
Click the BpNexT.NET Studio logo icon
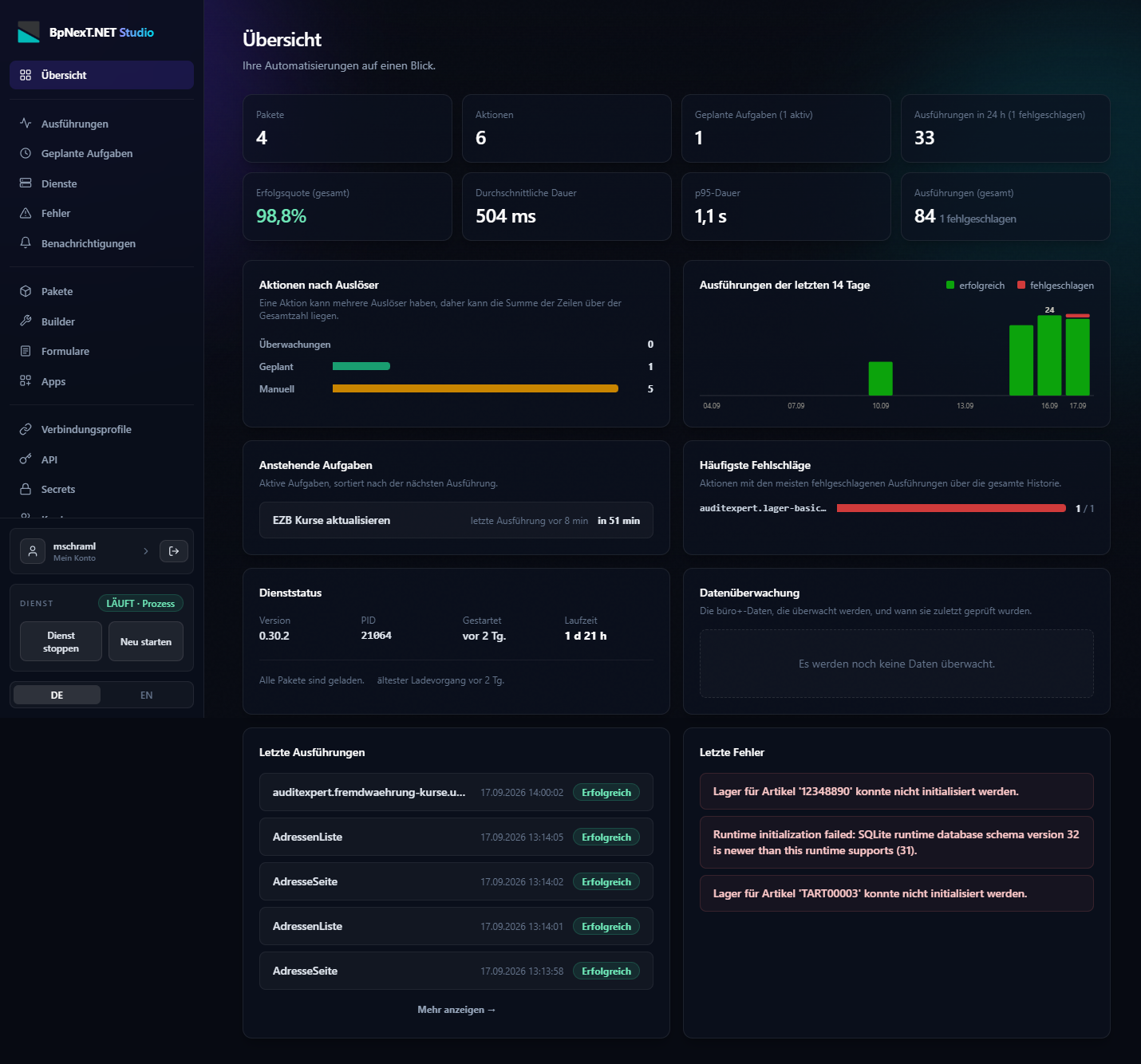pos(29,32)
